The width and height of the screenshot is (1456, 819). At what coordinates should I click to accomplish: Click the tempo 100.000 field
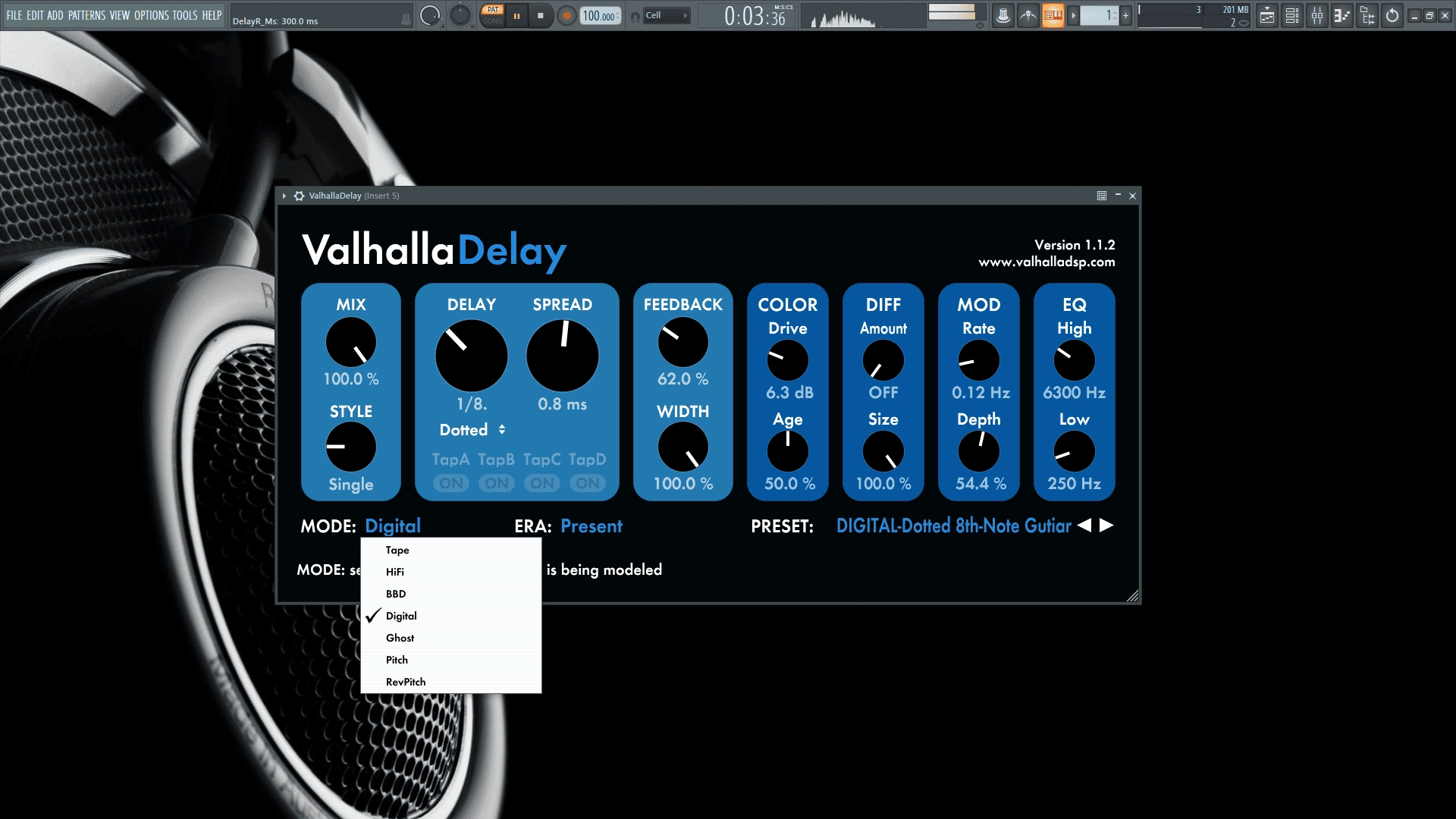[601, 16]
